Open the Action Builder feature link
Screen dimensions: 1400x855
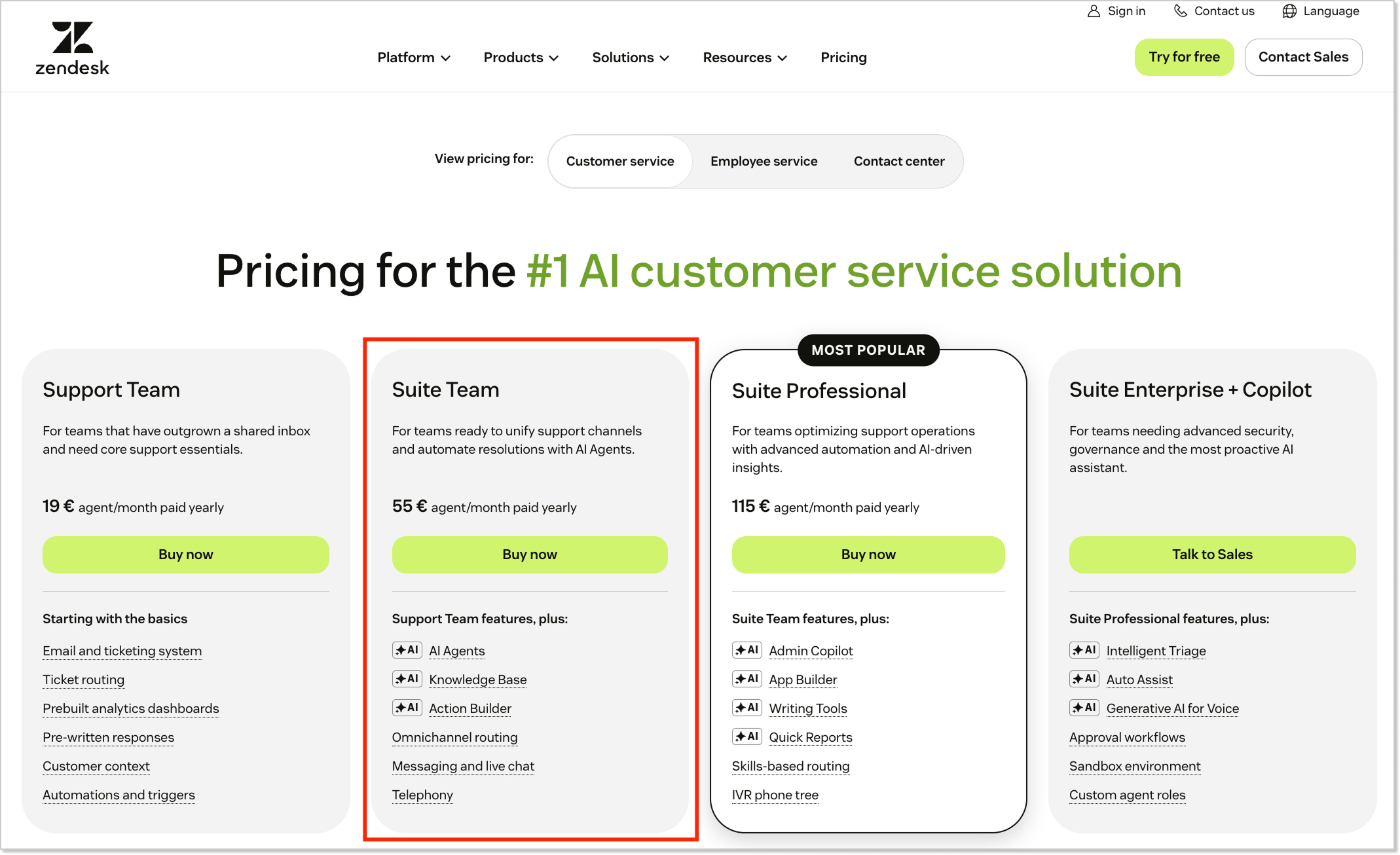470,708
